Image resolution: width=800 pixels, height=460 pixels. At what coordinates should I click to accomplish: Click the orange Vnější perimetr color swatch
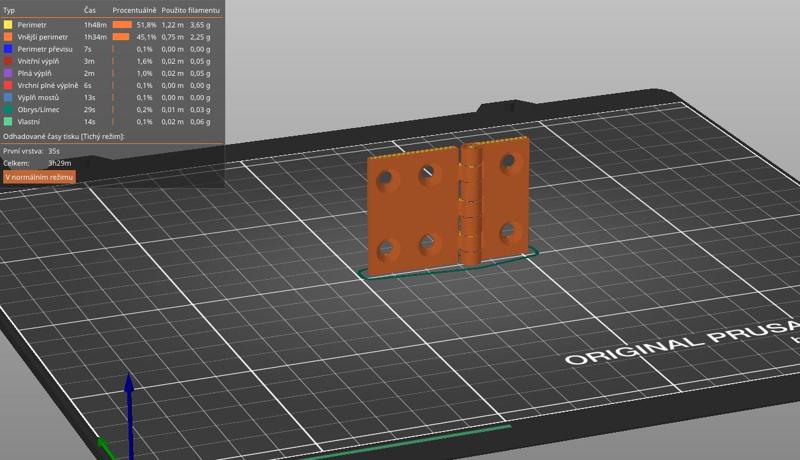pos(8,37)
